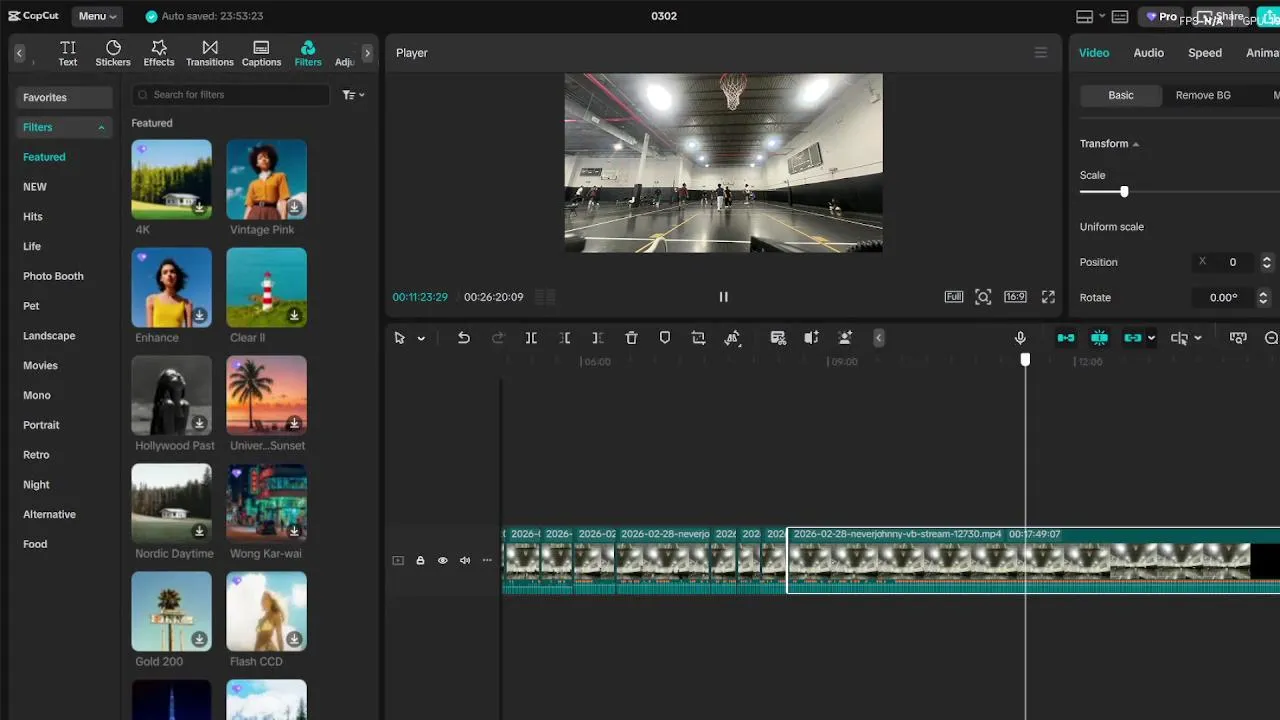Toggle track cover thumbnail icon
The height and width of the screenshot is (720, 1280).
pyautogui.click(x=398, y=560)
